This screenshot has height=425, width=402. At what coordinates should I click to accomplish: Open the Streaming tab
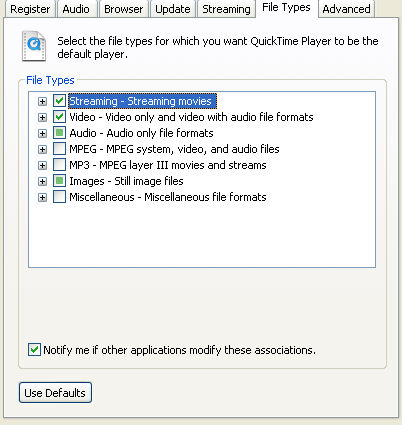click(x=226, y=9)
